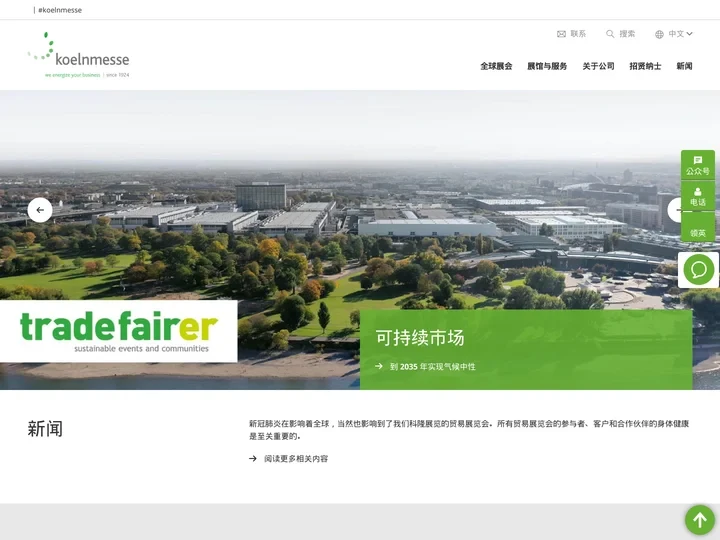The image size is (720, 540).
Task: Open the green chat bubble widget
Action: click(x=698, y=270)
